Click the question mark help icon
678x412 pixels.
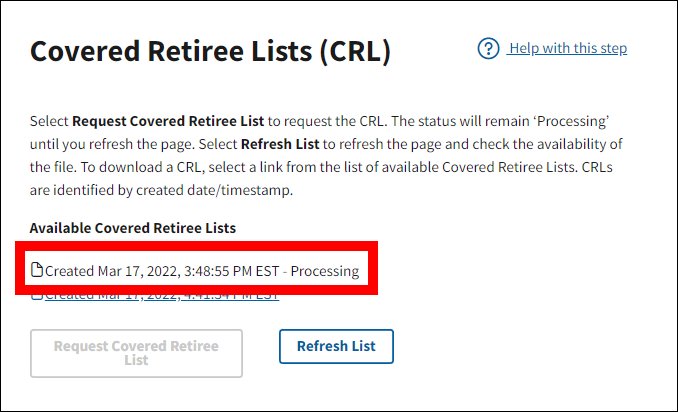pos(488,49)
